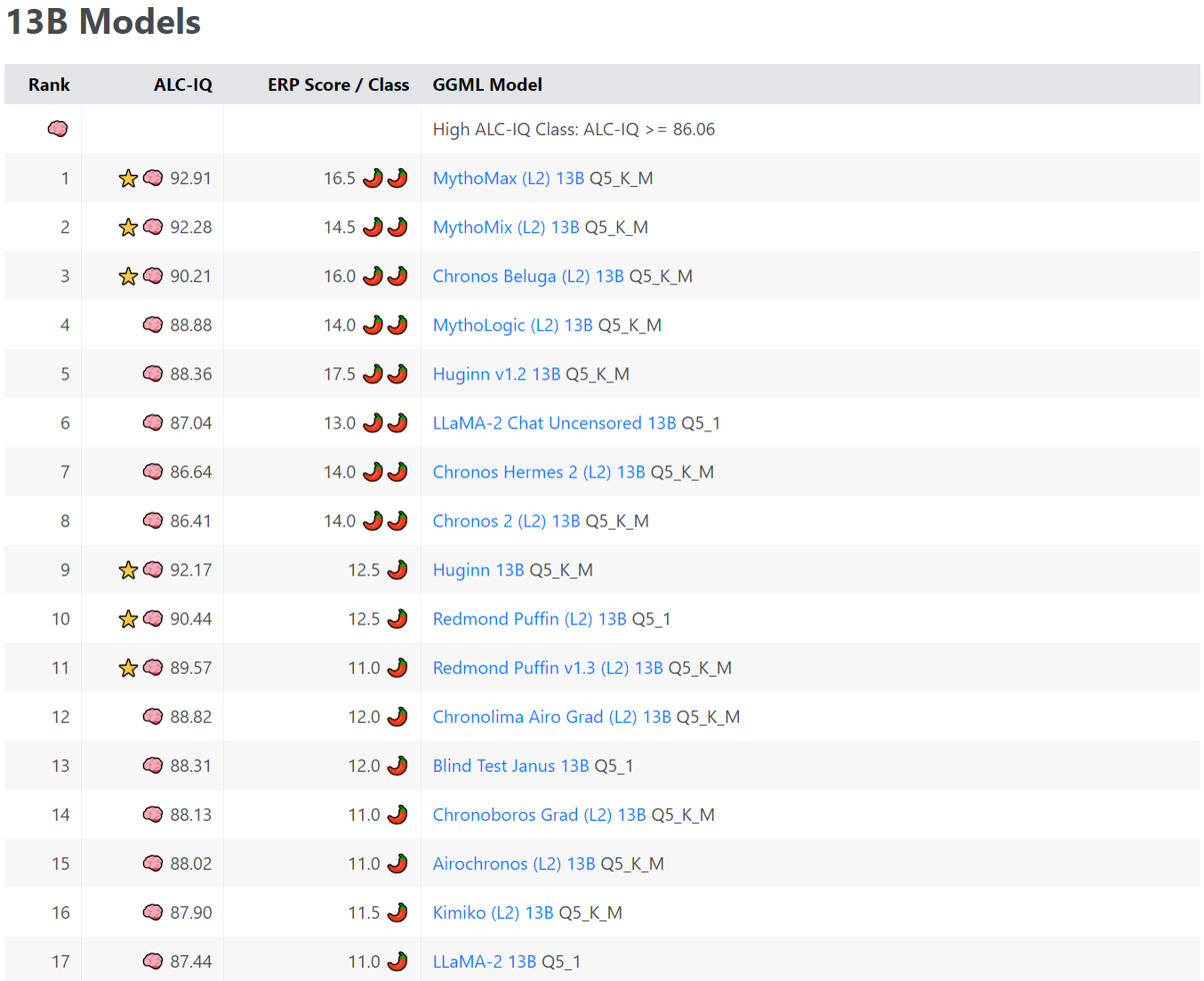Screen dimensions: 1204x981
Task: Click the gold star beside MythoMax's 92.91 score
Action: (128, 178)
